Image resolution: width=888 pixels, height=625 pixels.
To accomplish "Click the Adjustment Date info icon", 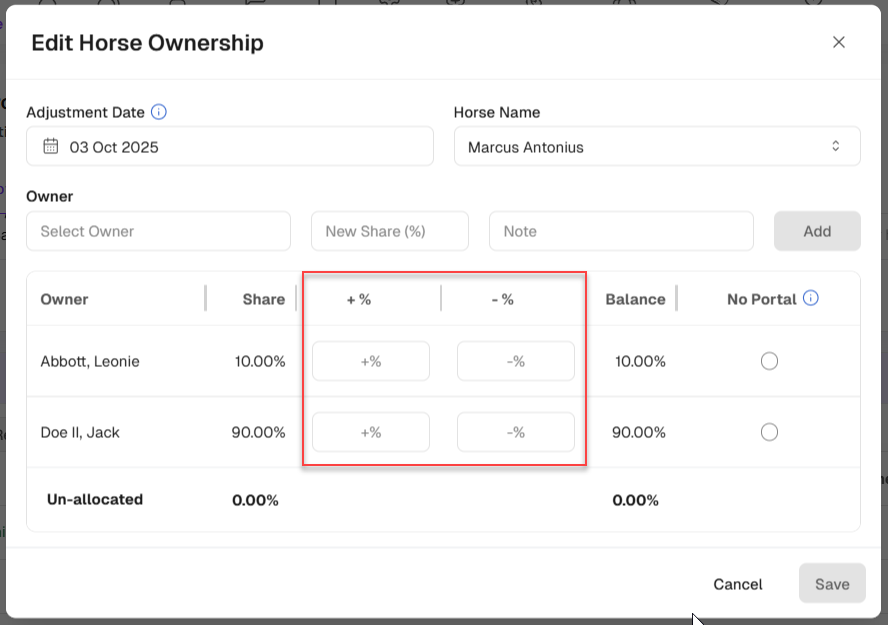I will (159, 112).
